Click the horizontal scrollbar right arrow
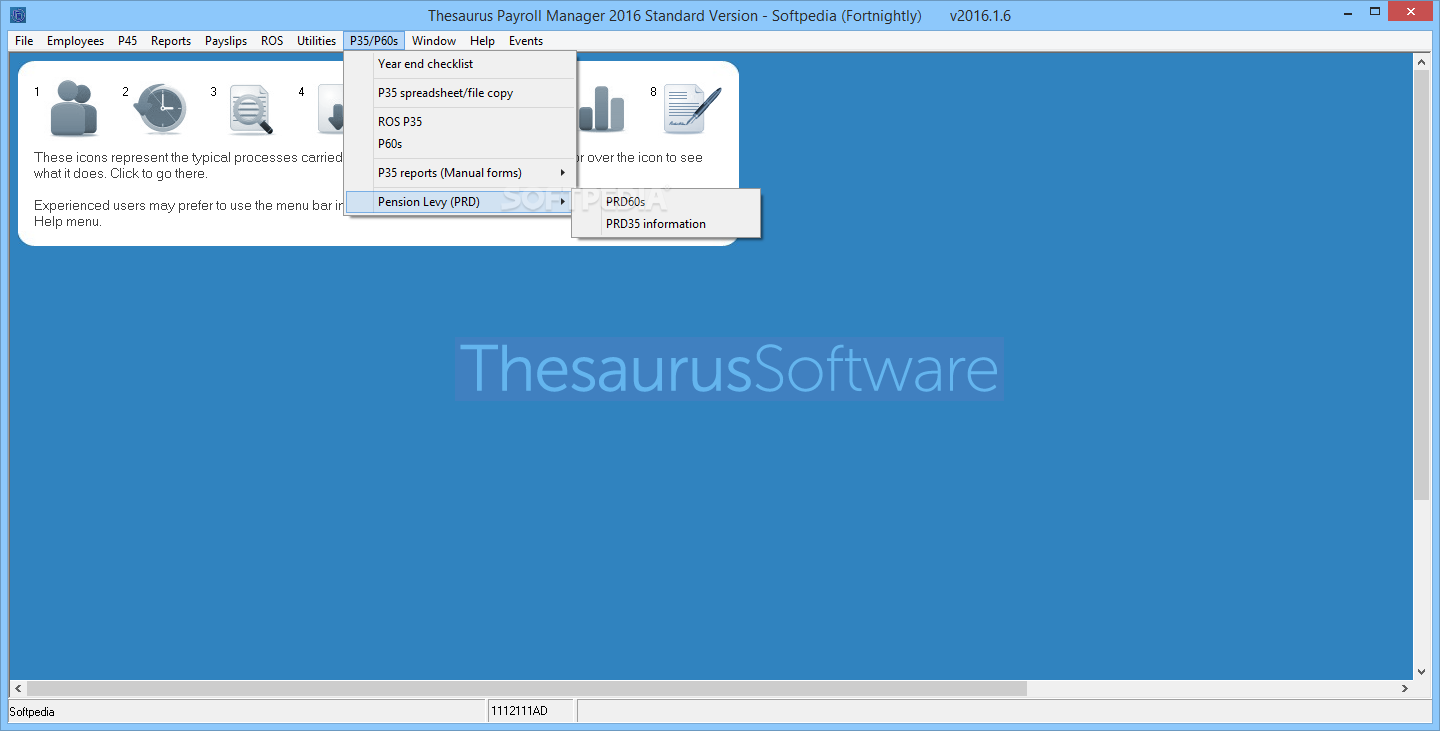 [x=1404, y=689]
